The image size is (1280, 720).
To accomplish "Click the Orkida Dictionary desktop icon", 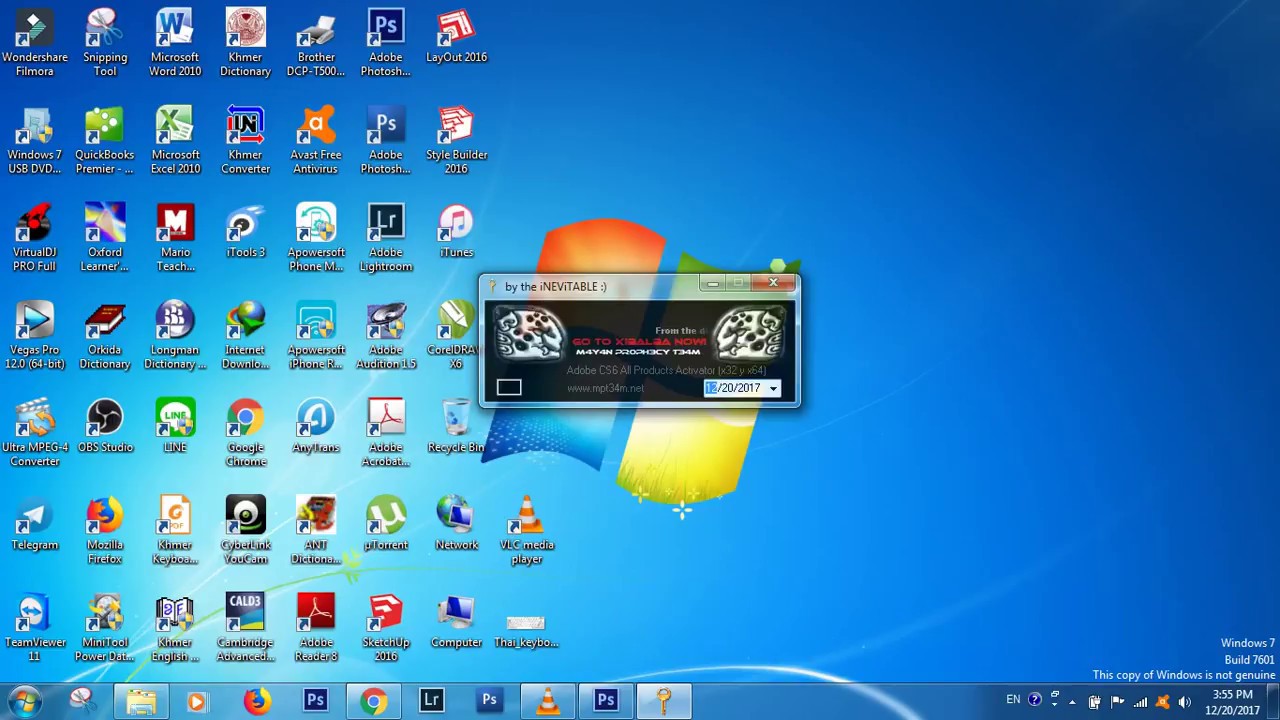I will [x=105, y=336].
